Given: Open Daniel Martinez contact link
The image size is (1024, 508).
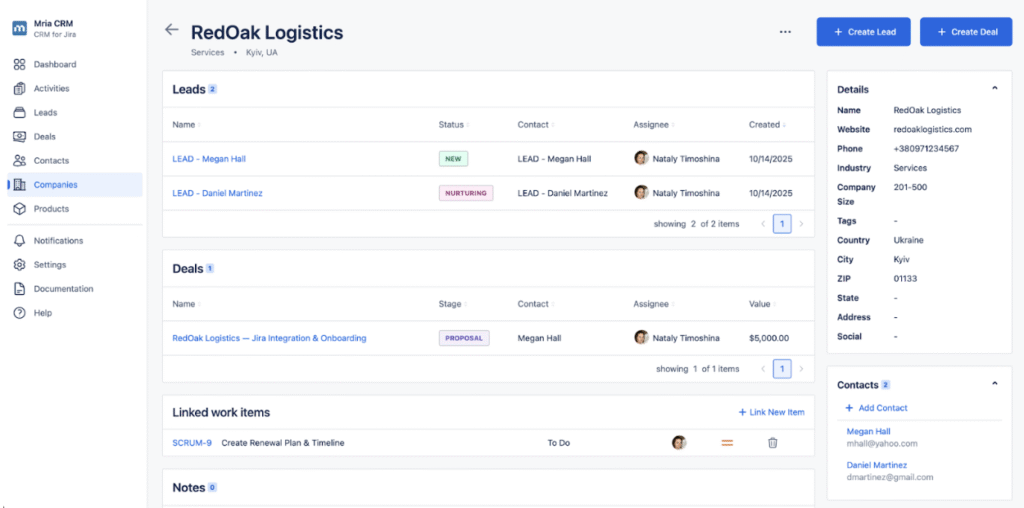Looking at the screenshot, I should (x=876, y=466).
